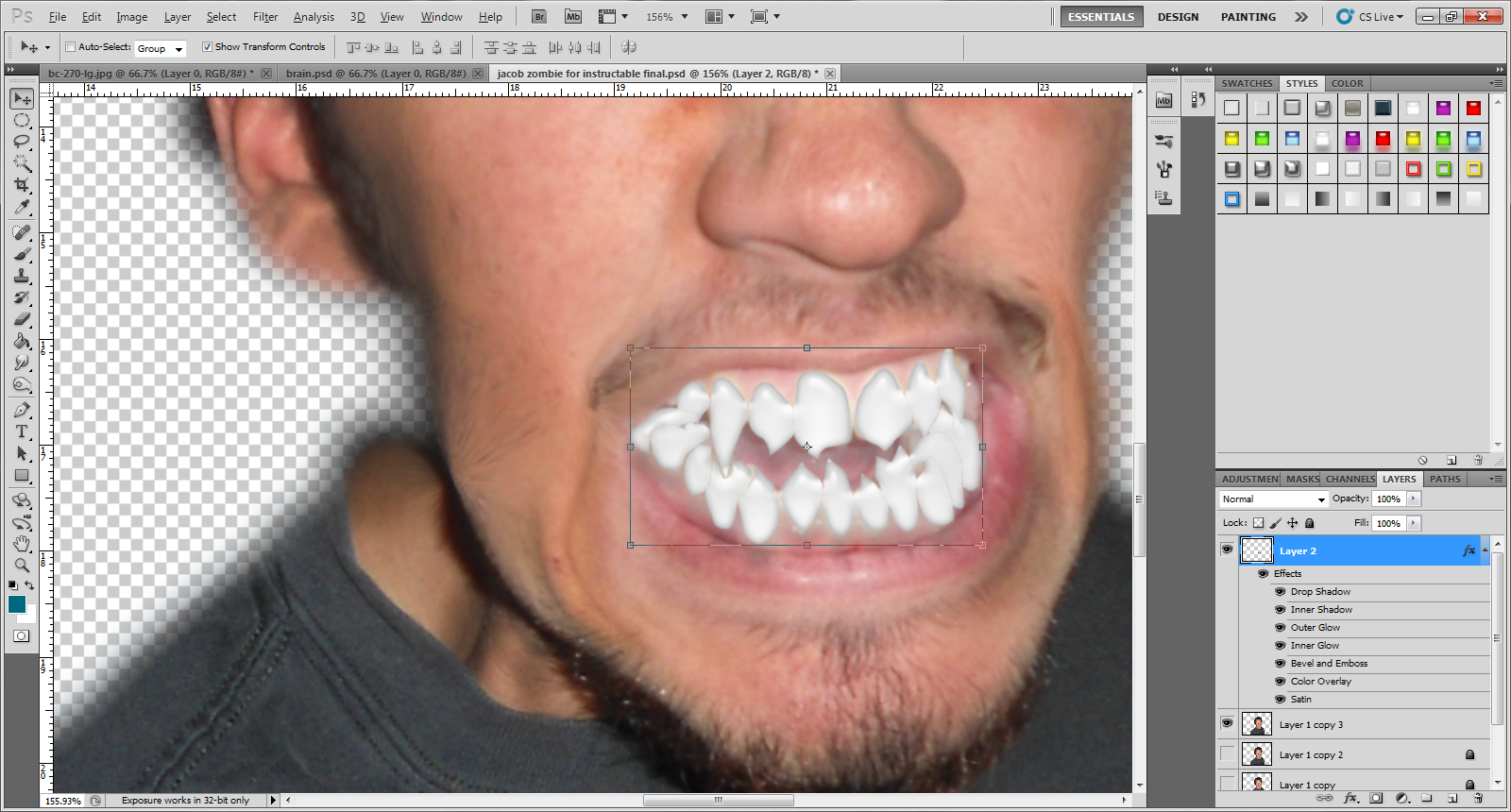Click the foreground color swatch
Screen dimensions: 1511x812
click(x=17, y=604)
